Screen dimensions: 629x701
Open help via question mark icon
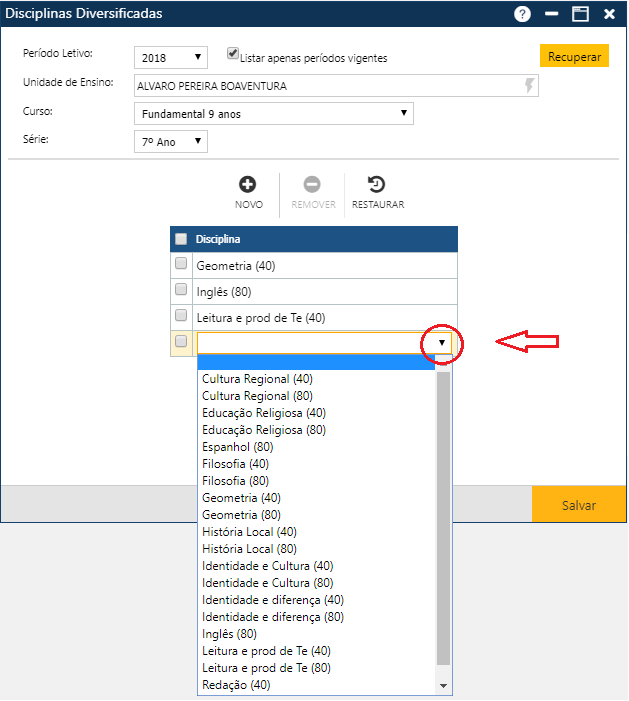coord(522,14)
